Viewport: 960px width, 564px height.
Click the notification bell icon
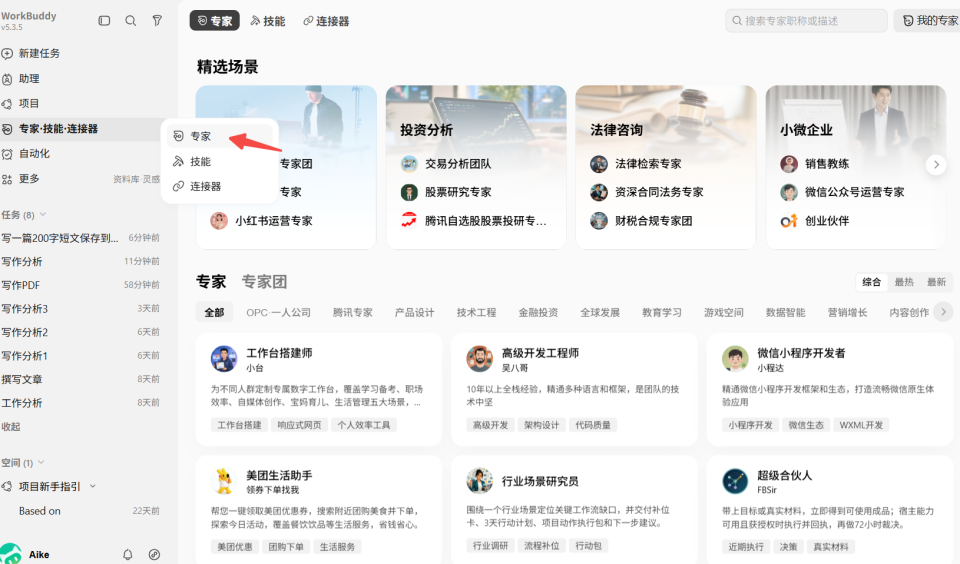point(127,554)
